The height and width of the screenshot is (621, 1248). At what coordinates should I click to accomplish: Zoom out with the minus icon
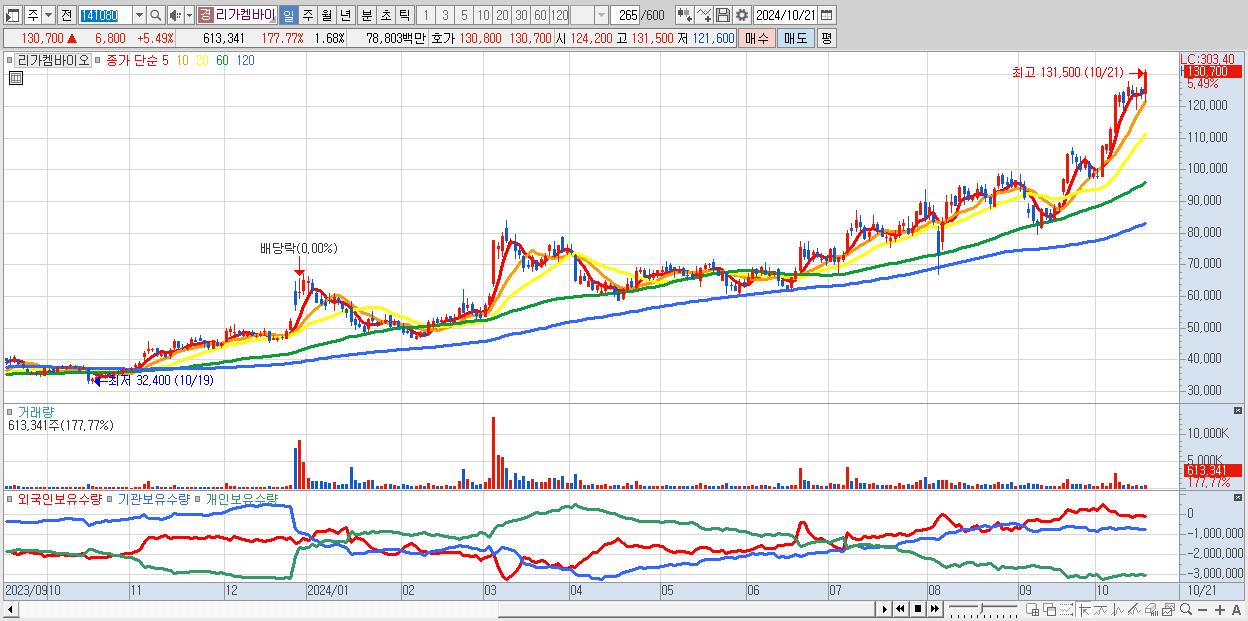[1202, 610]
